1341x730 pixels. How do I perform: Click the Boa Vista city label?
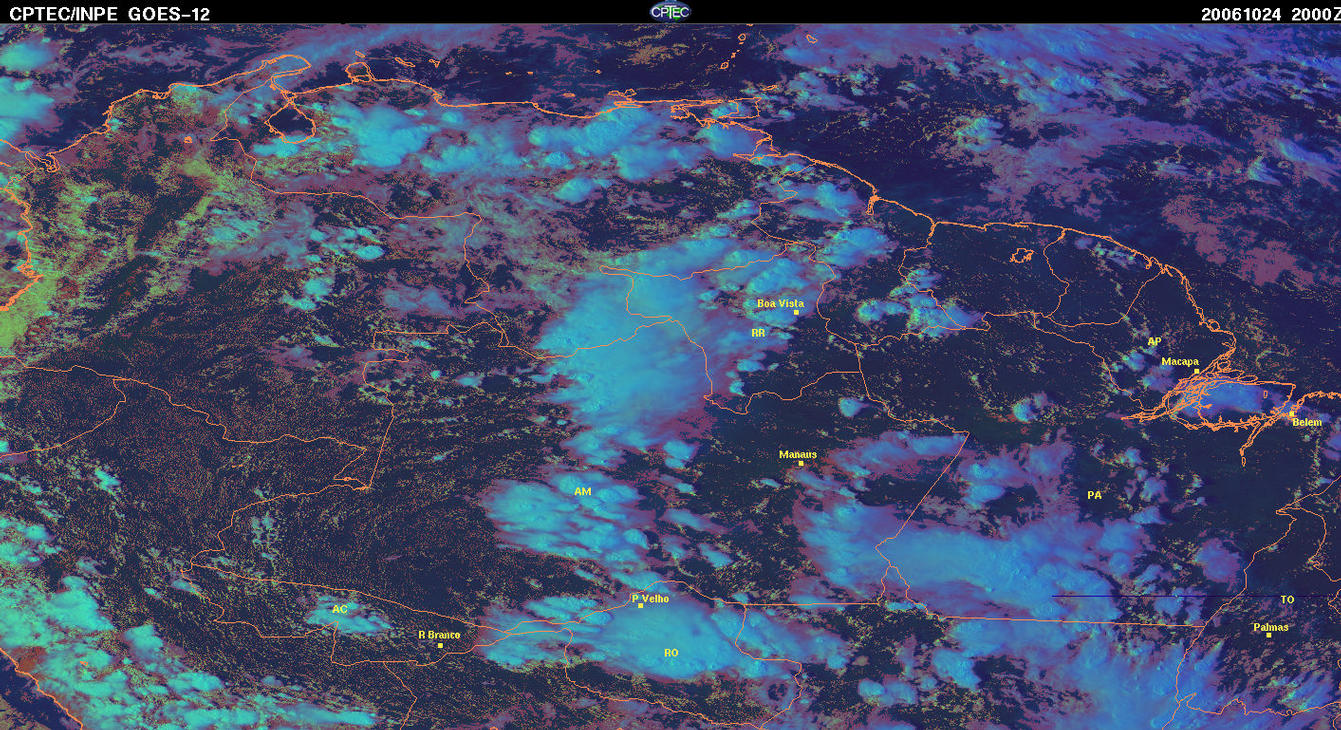point(780,303)
